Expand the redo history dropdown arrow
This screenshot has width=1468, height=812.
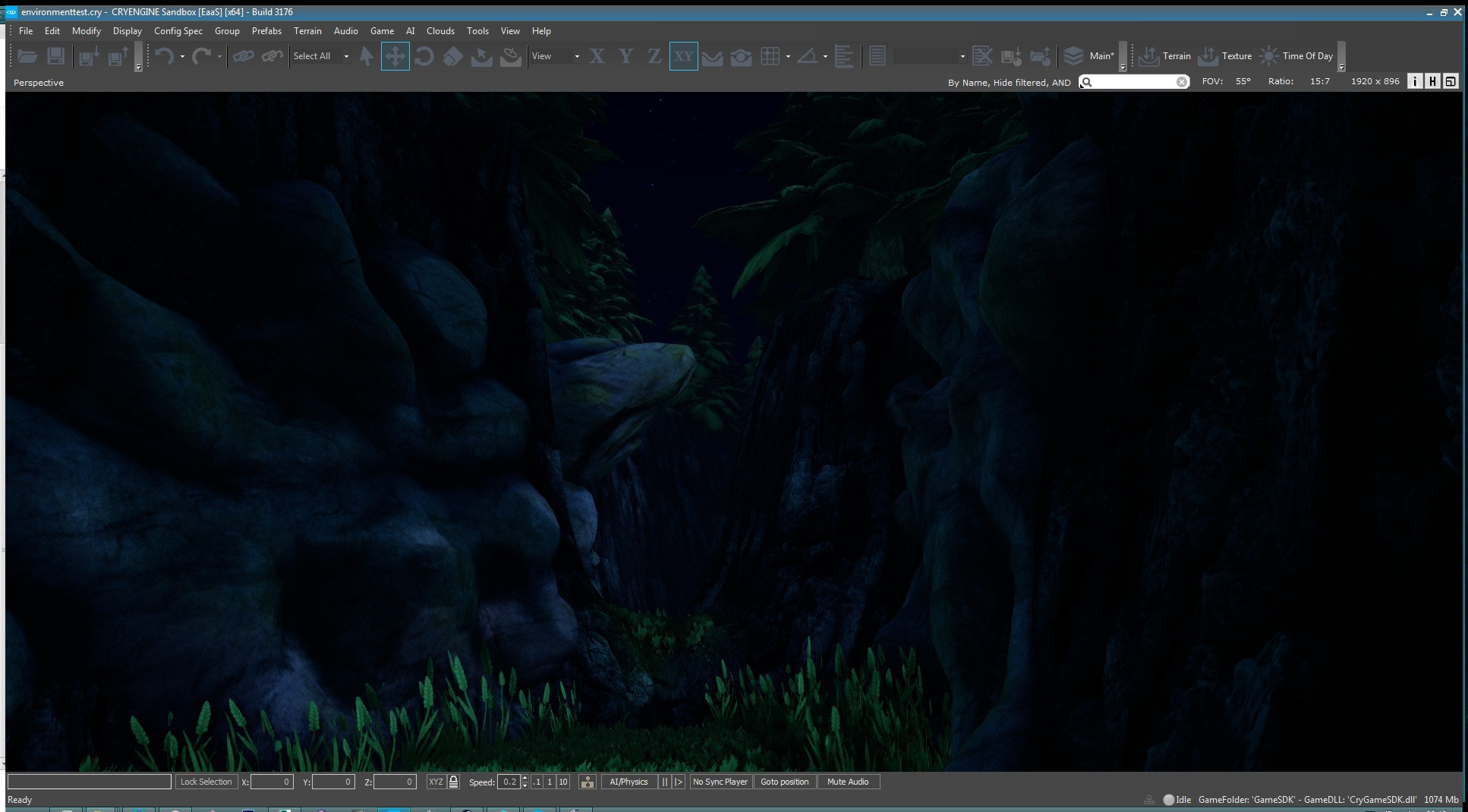point(219,57)
